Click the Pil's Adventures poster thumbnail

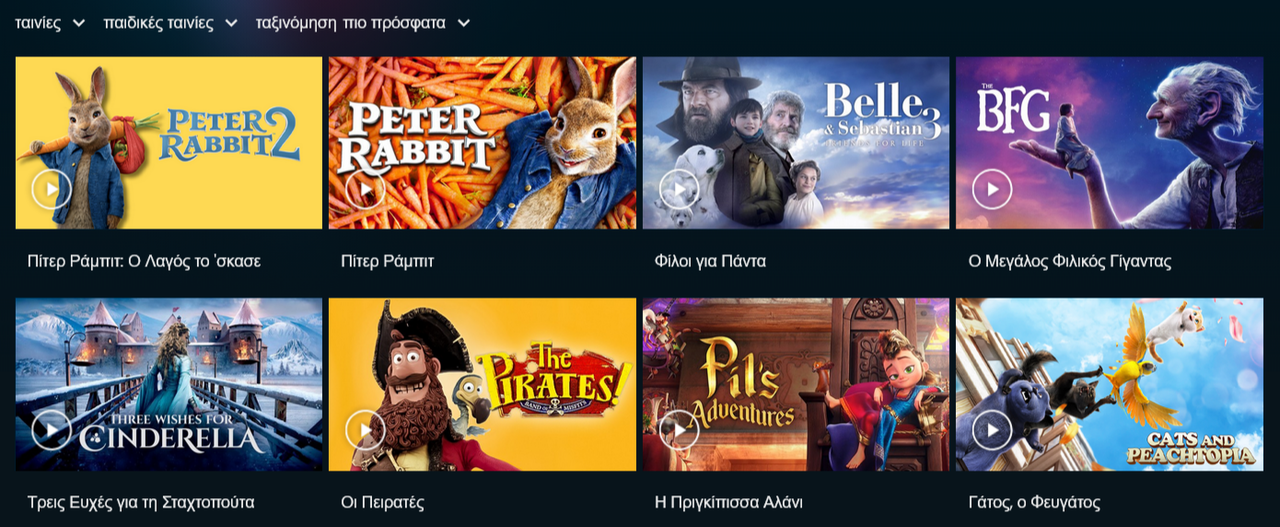tap(796, 384)
